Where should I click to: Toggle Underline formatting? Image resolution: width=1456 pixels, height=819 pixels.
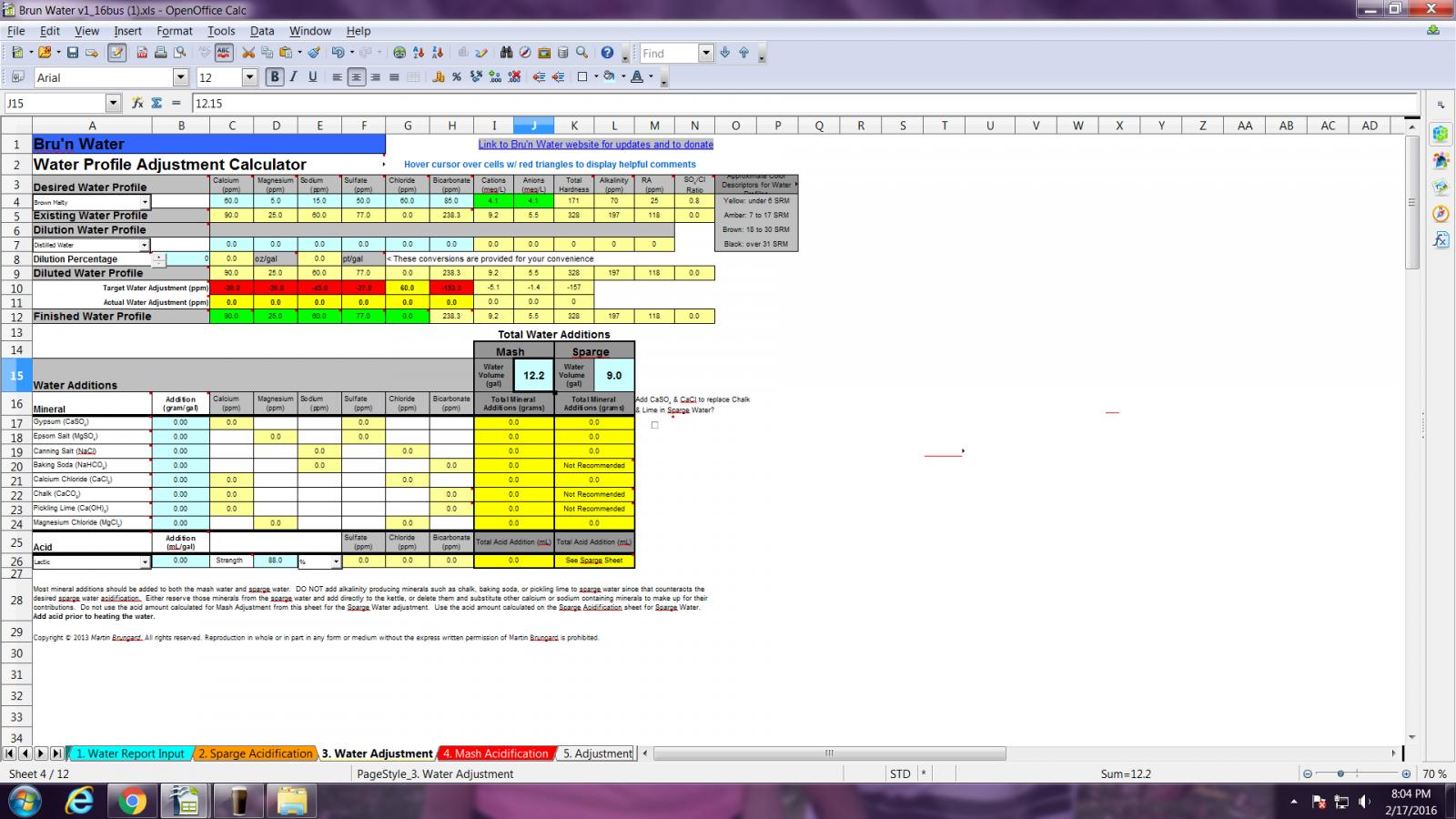tap(312, 77)
